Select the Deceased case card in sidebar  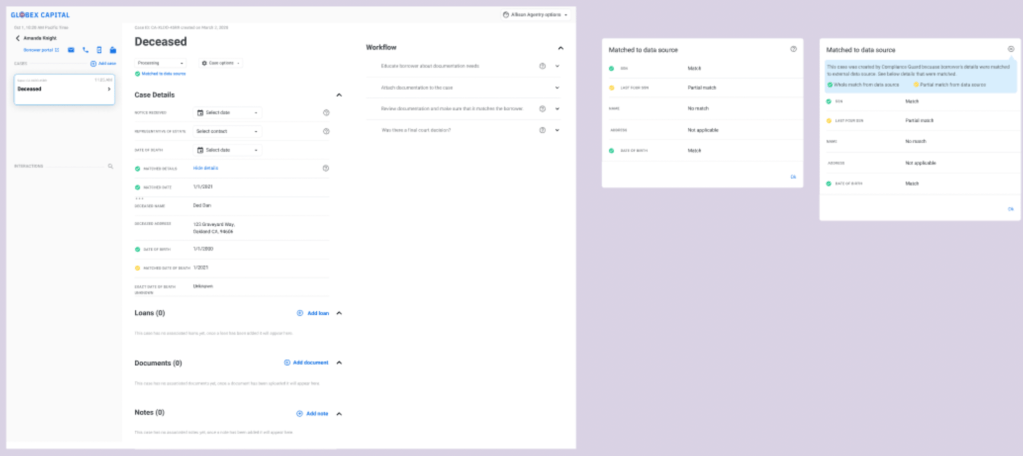(64, 88)
